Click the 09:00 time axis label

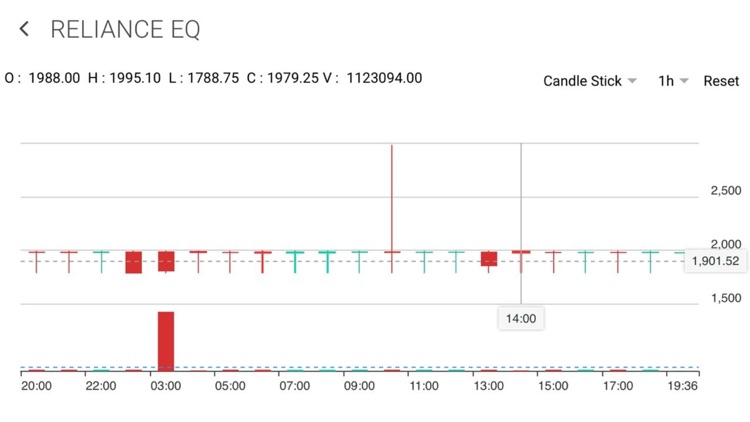[360, 386]
